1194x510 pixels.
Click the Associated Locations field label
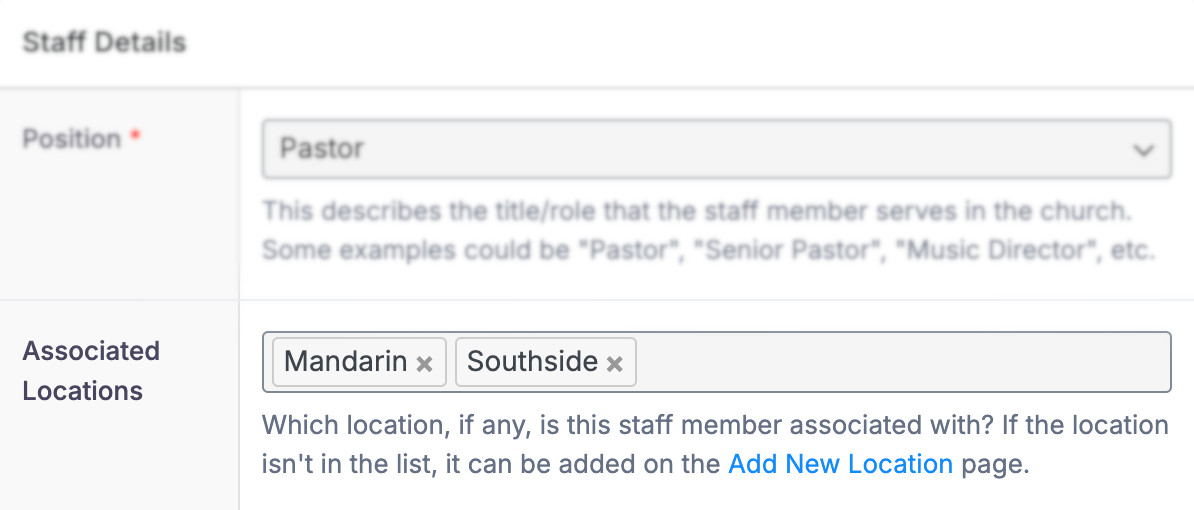(91, 370)
